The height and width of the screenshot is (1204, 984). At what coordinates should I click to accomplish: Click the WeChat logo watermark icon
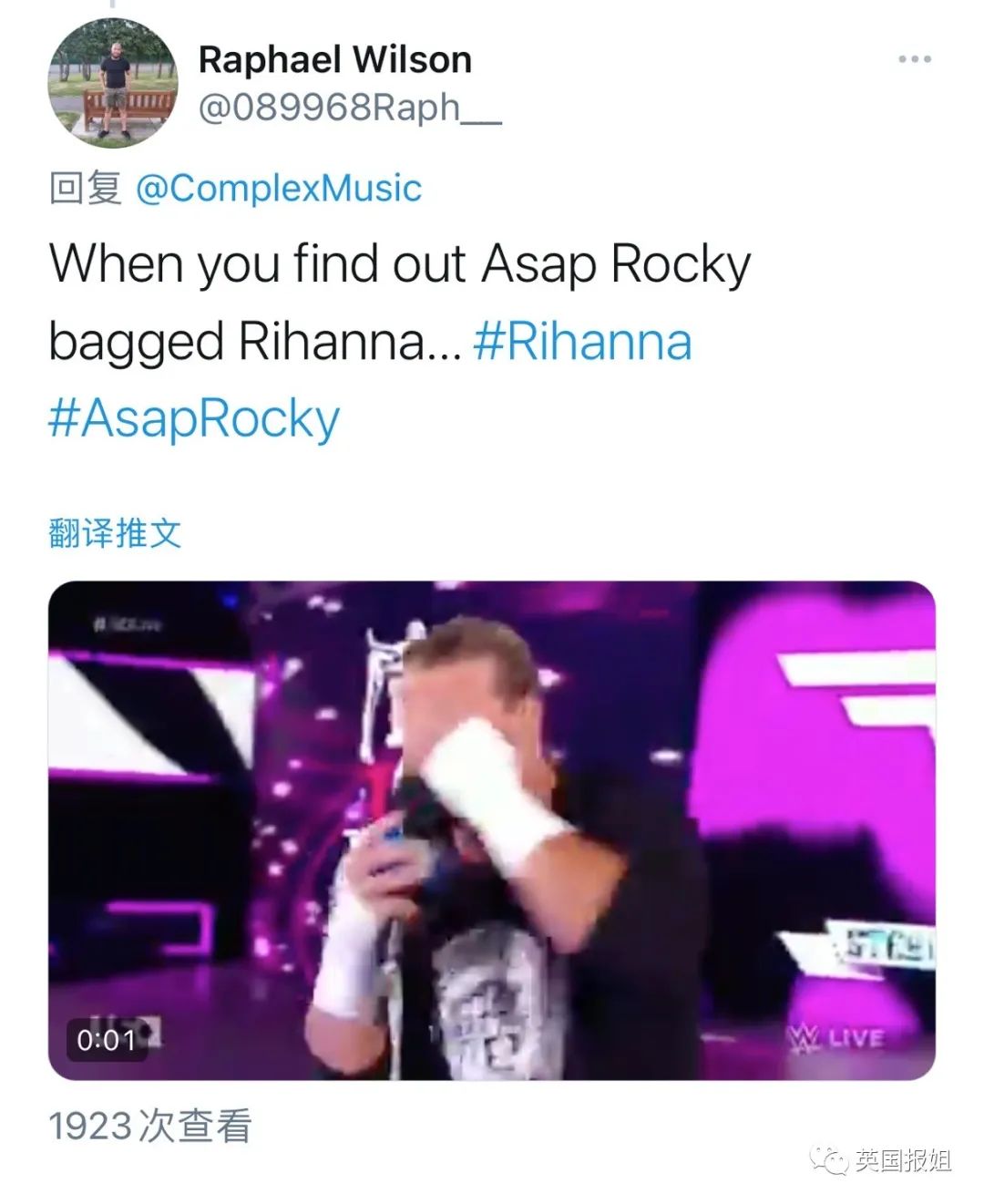829,1160
